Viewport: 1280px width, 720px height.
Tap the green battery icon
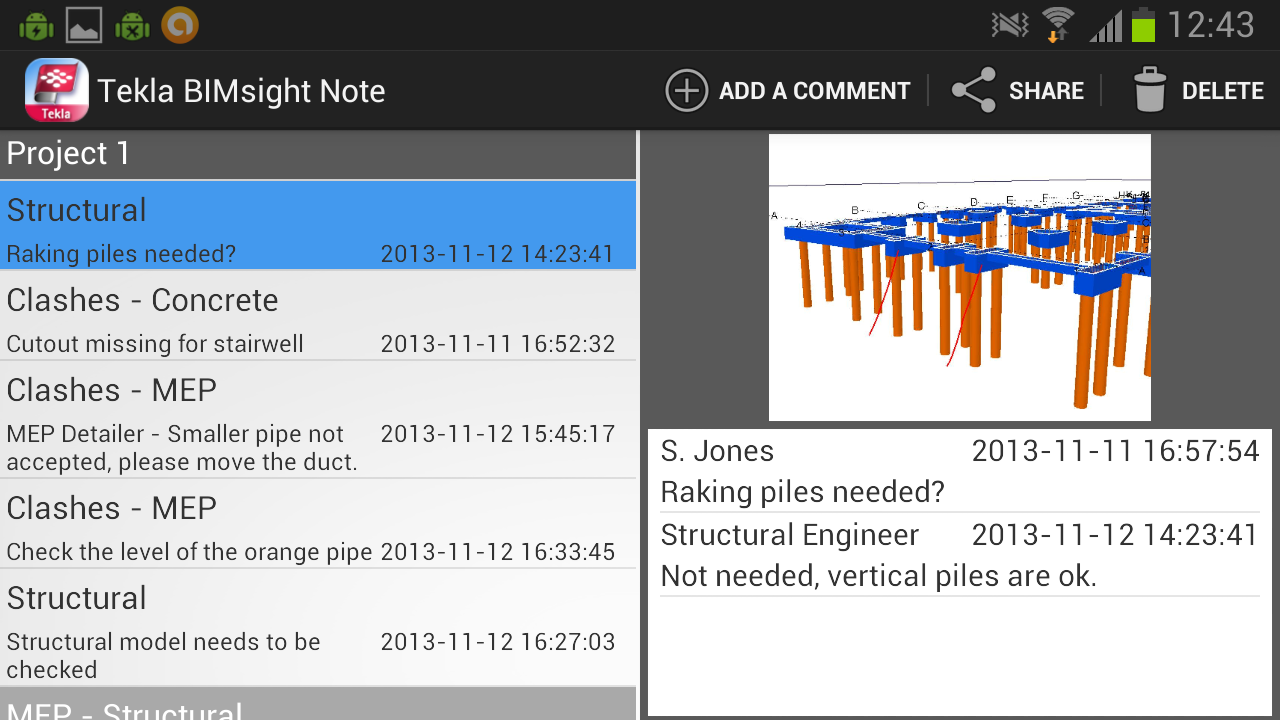[1143, 24]
